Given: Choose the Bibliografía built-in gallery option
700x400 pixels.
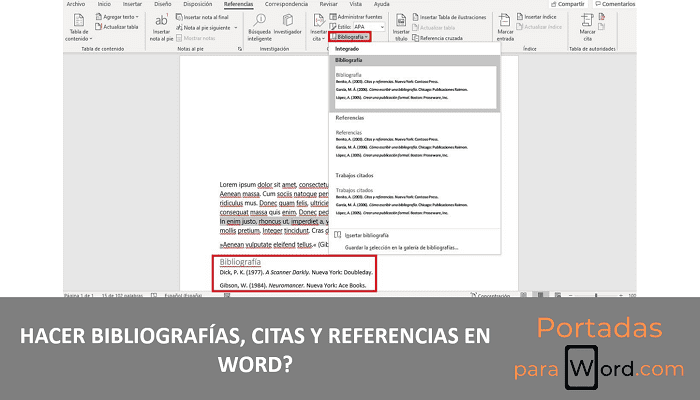Looking at the screenshot, I should (x=415, y=83).
